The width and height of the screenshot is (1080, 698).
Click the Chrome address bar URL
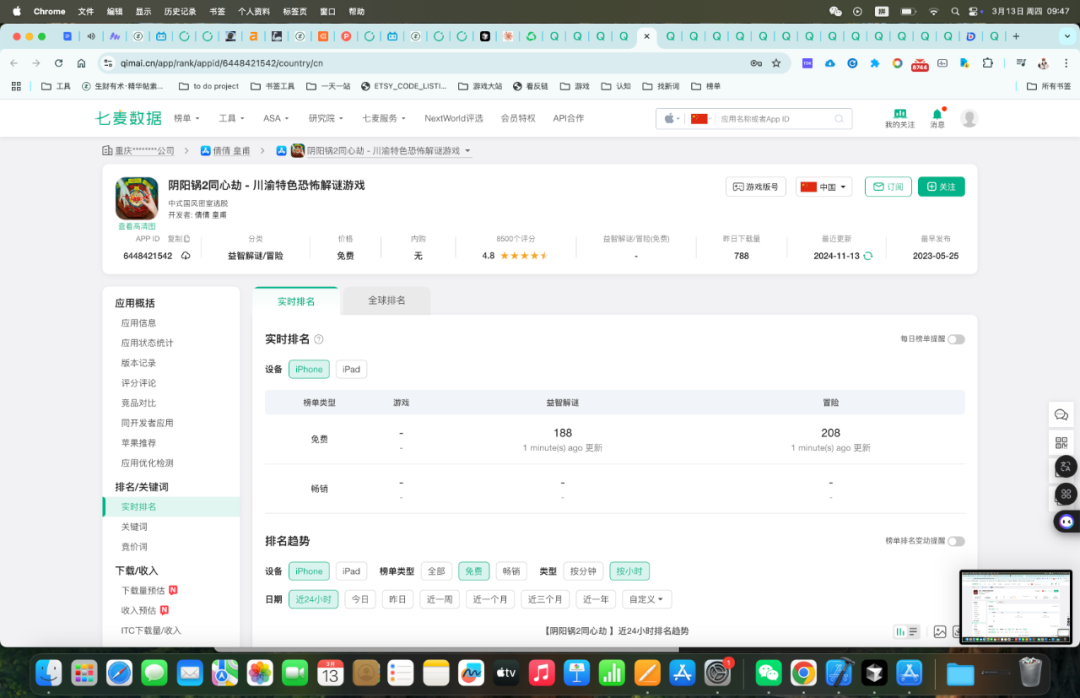(x=222, y=63)
